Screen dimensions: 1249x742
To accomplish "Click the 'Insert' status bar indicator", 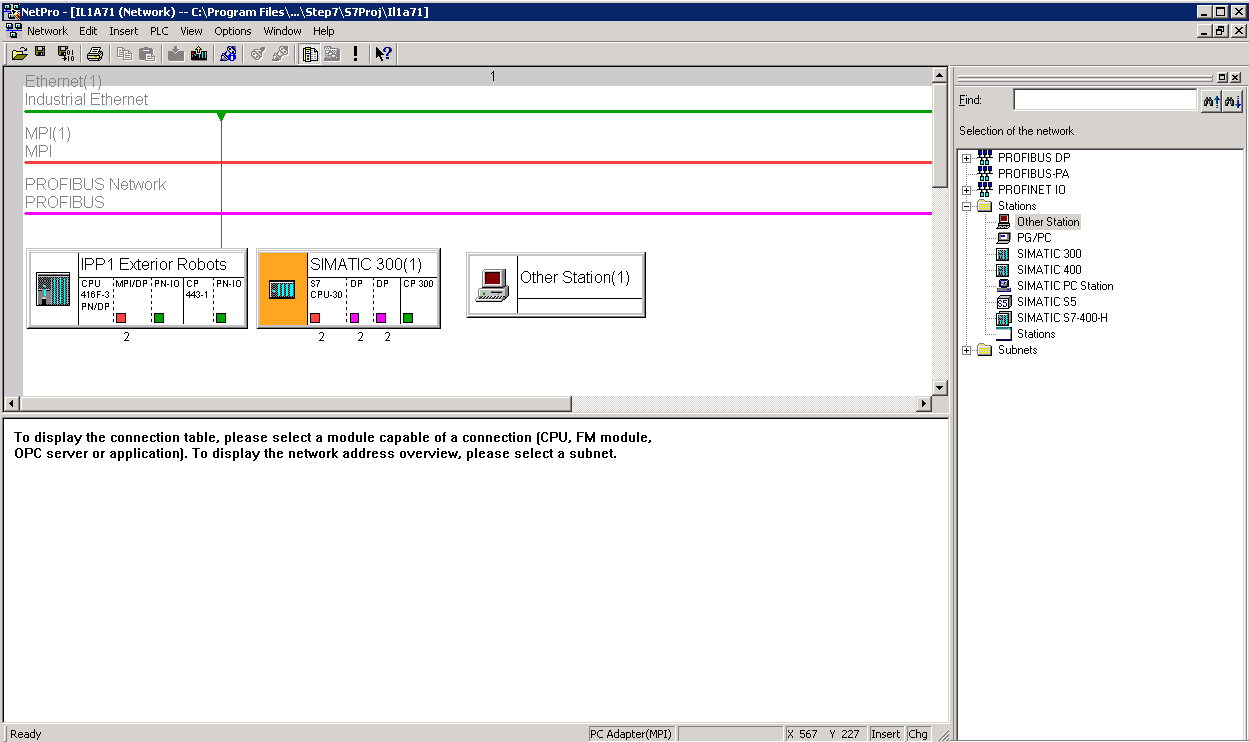I will 886,734.
